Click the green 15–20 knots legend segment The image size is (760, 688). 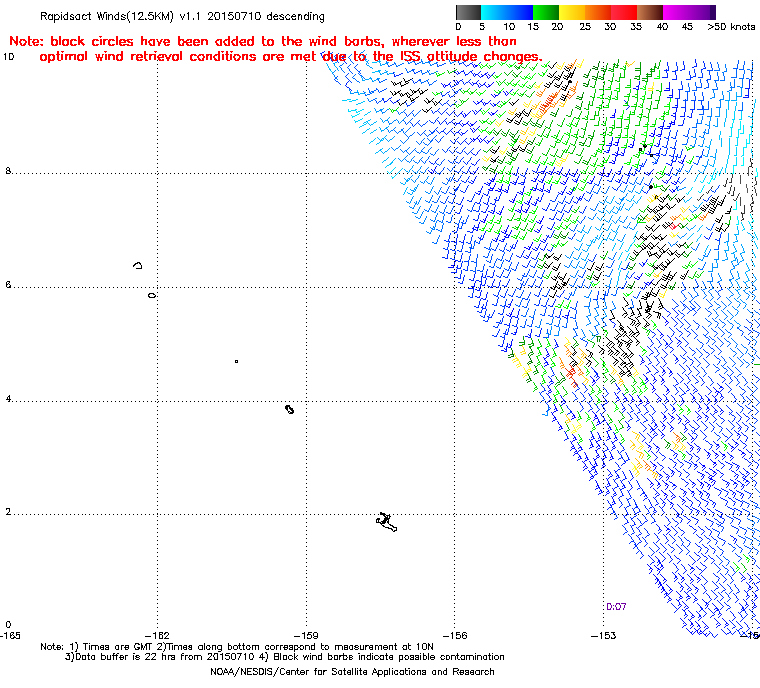[546, 12]
